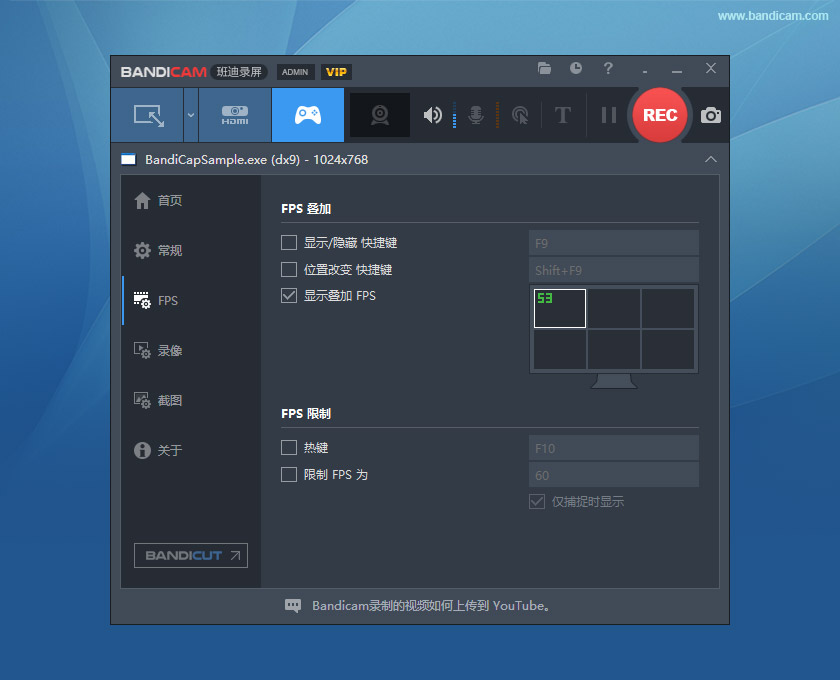Click the ADMIN badge

tap(295, 72)
